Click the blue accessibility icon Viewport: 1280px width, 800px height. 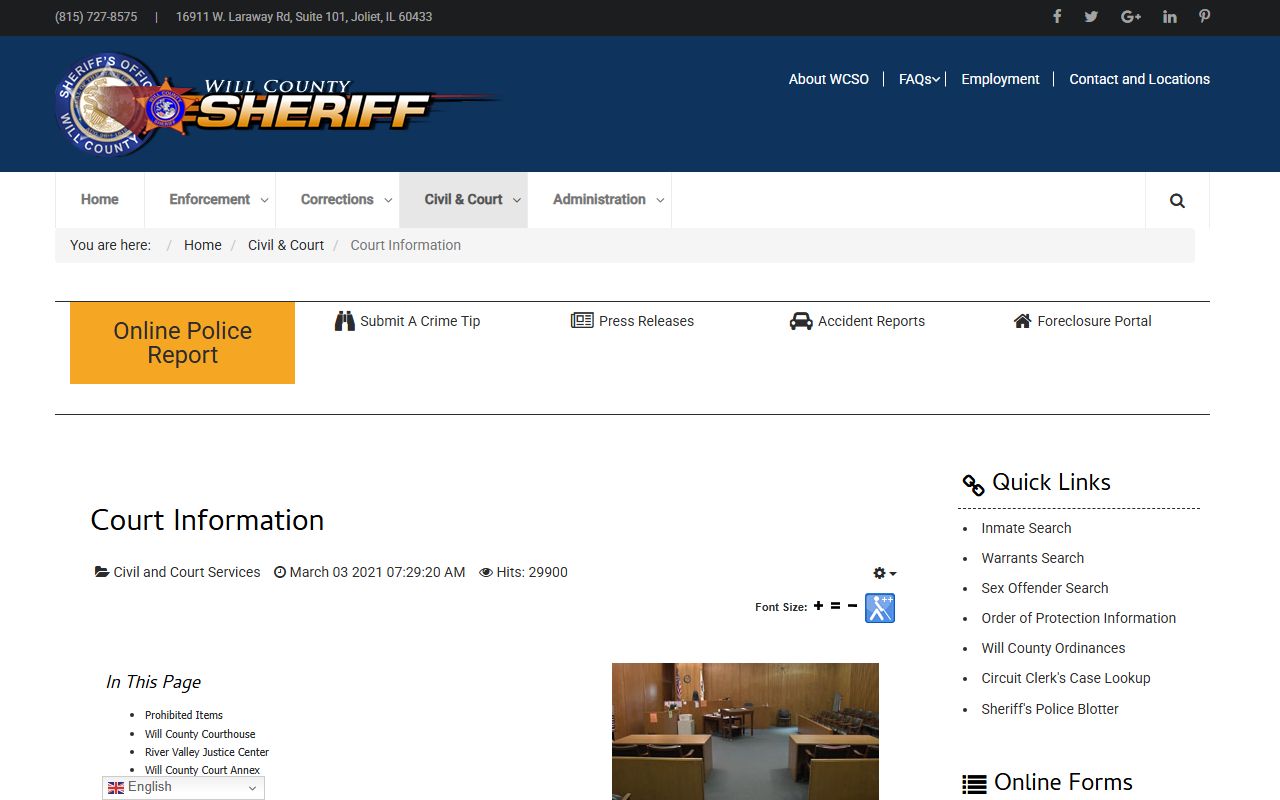tap(880, 608)
